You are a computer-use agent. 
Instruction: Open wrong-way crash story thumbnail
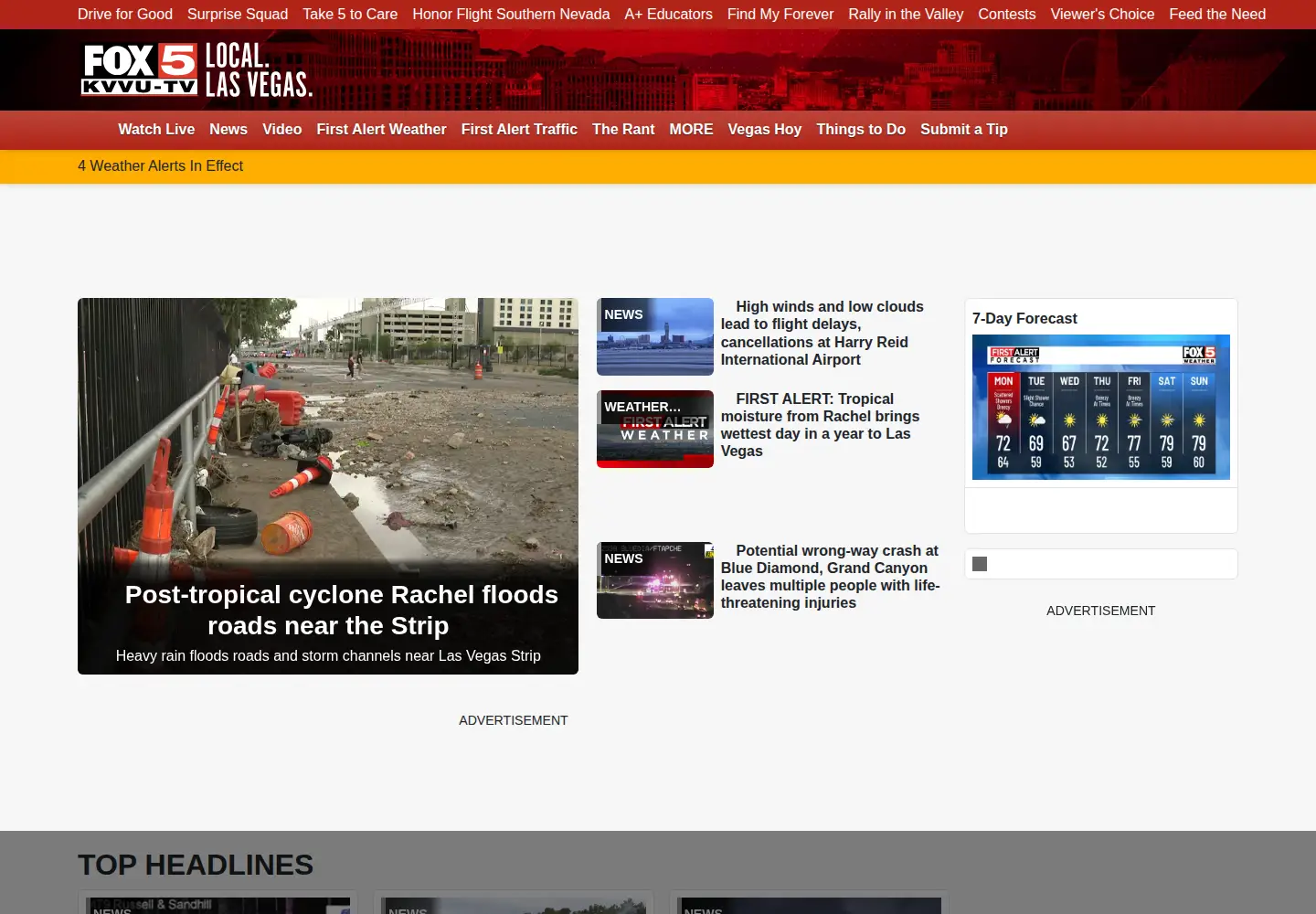[655, 580]
